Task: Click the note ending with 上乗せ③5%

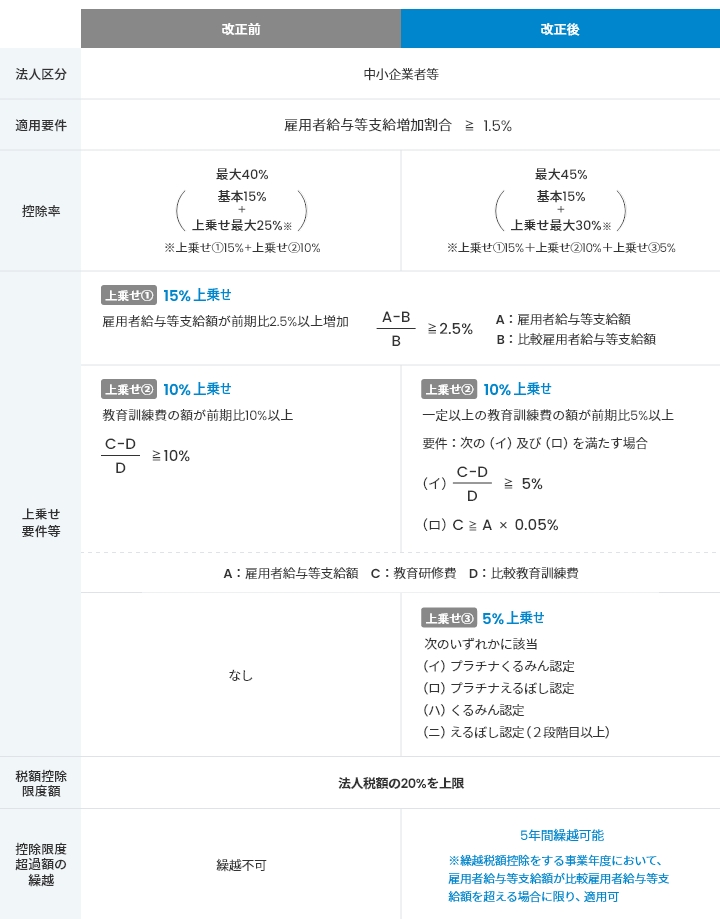Action: click(x=561, y=247)
